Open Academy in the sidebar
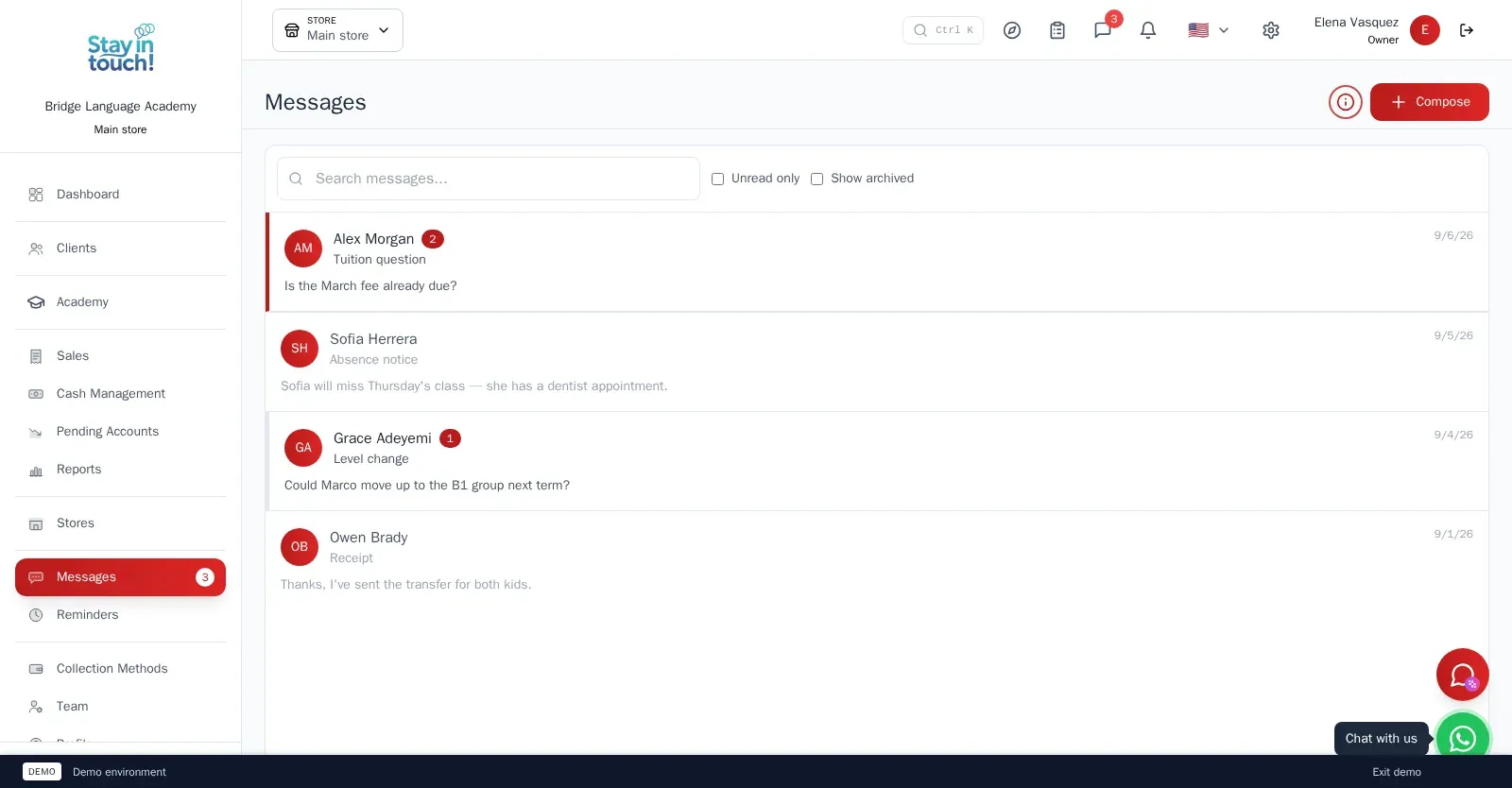This screenshot has width=1512, height=788. [121, 302]
